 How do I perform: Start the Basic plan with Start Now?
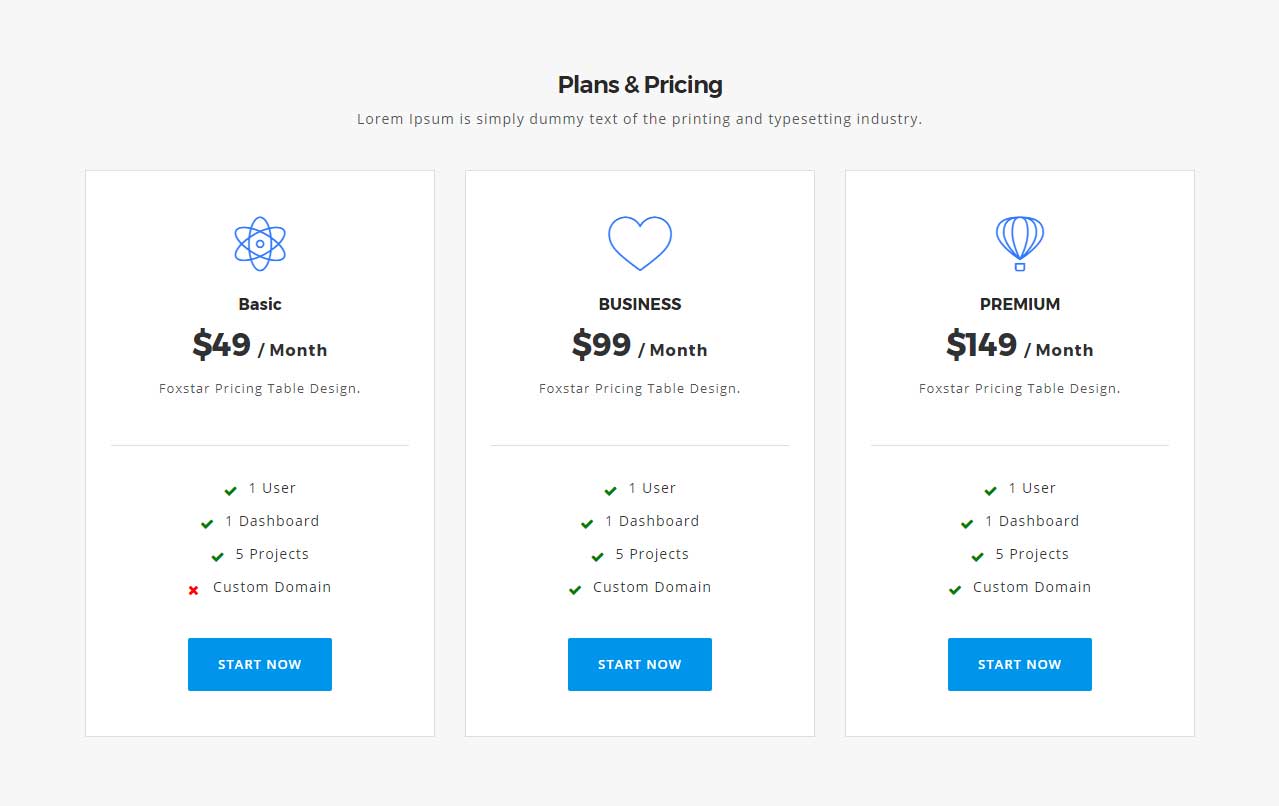click(260, 664)
